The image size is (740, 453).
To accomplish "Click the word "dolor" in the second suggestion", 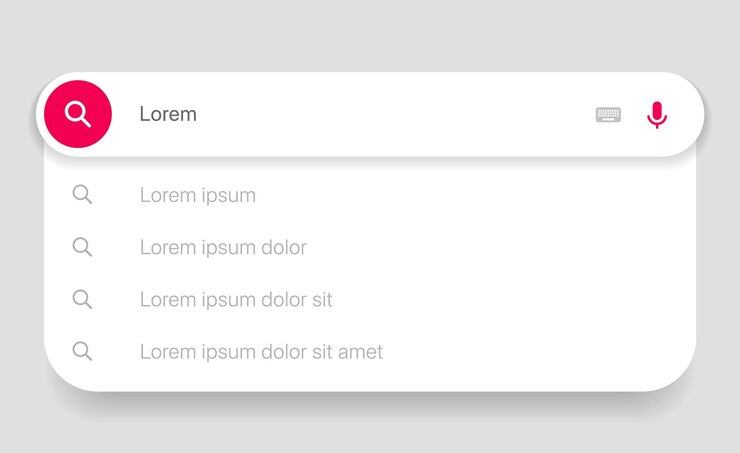I will click(x=284, y=247).
